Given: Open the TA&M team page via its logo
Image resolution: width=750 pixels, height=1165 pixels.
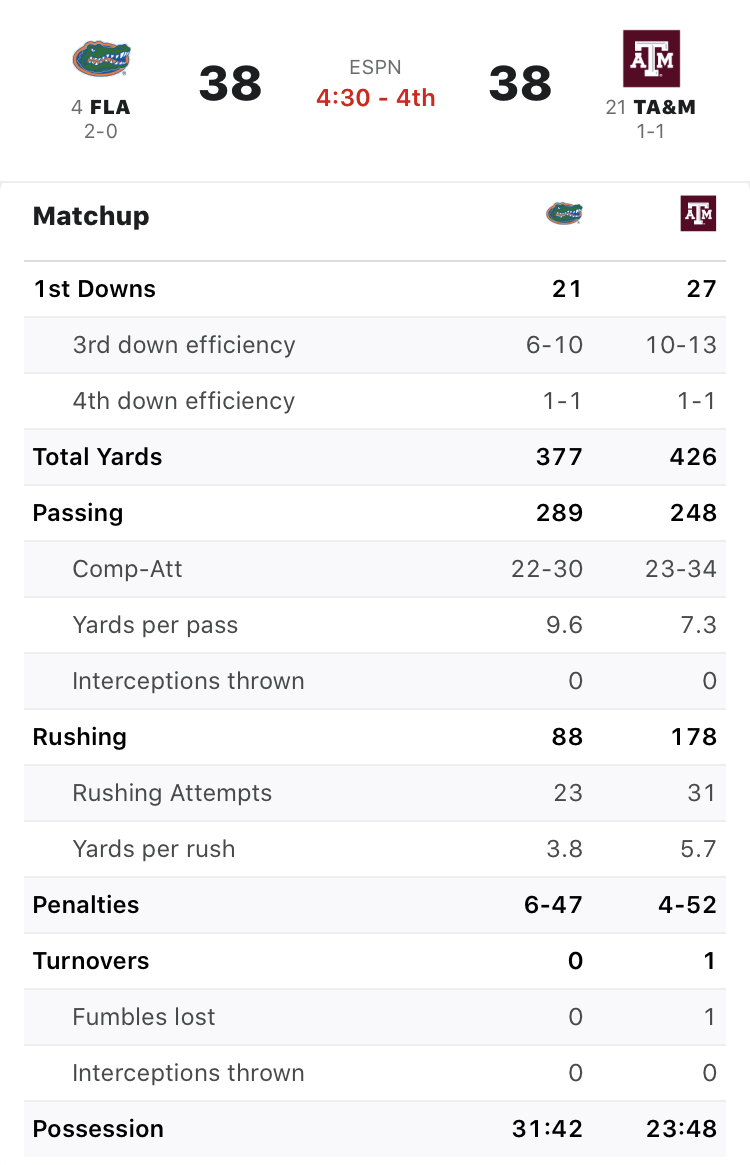Looking at the screenshot, I should click(651, 58).
